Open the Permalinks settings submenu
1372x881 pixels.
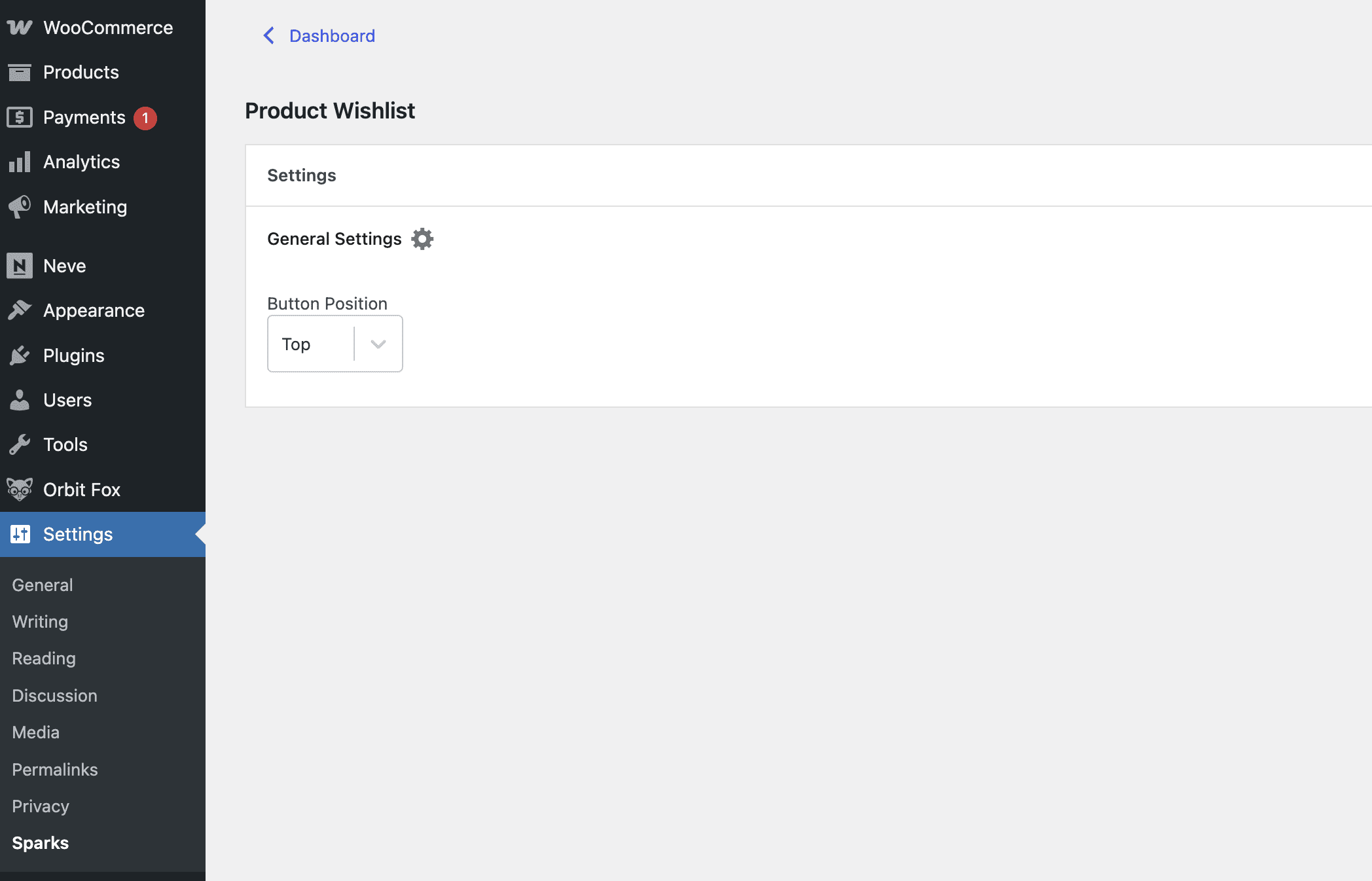pos(55,770)
